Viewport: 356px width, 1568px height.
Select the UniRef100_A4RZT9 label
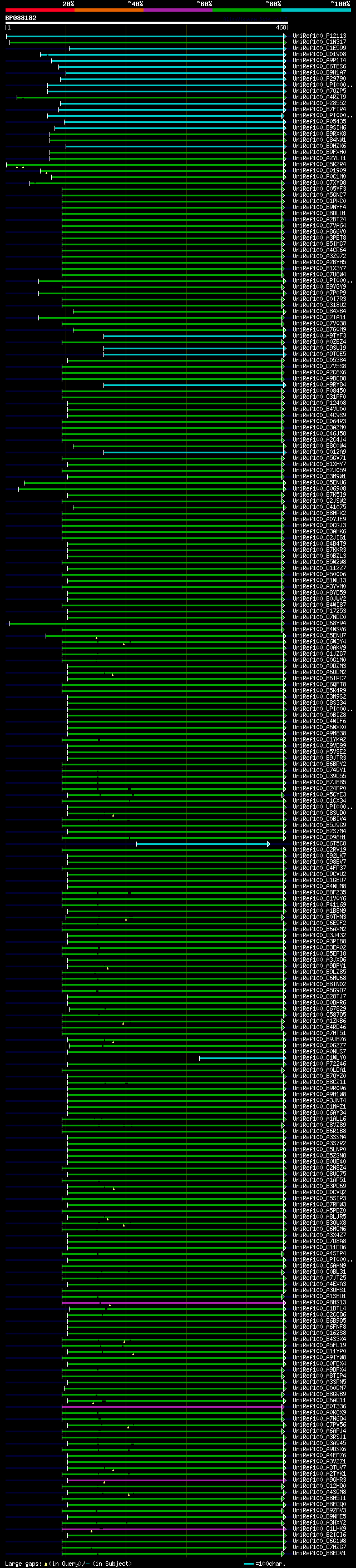coord(319,97)
